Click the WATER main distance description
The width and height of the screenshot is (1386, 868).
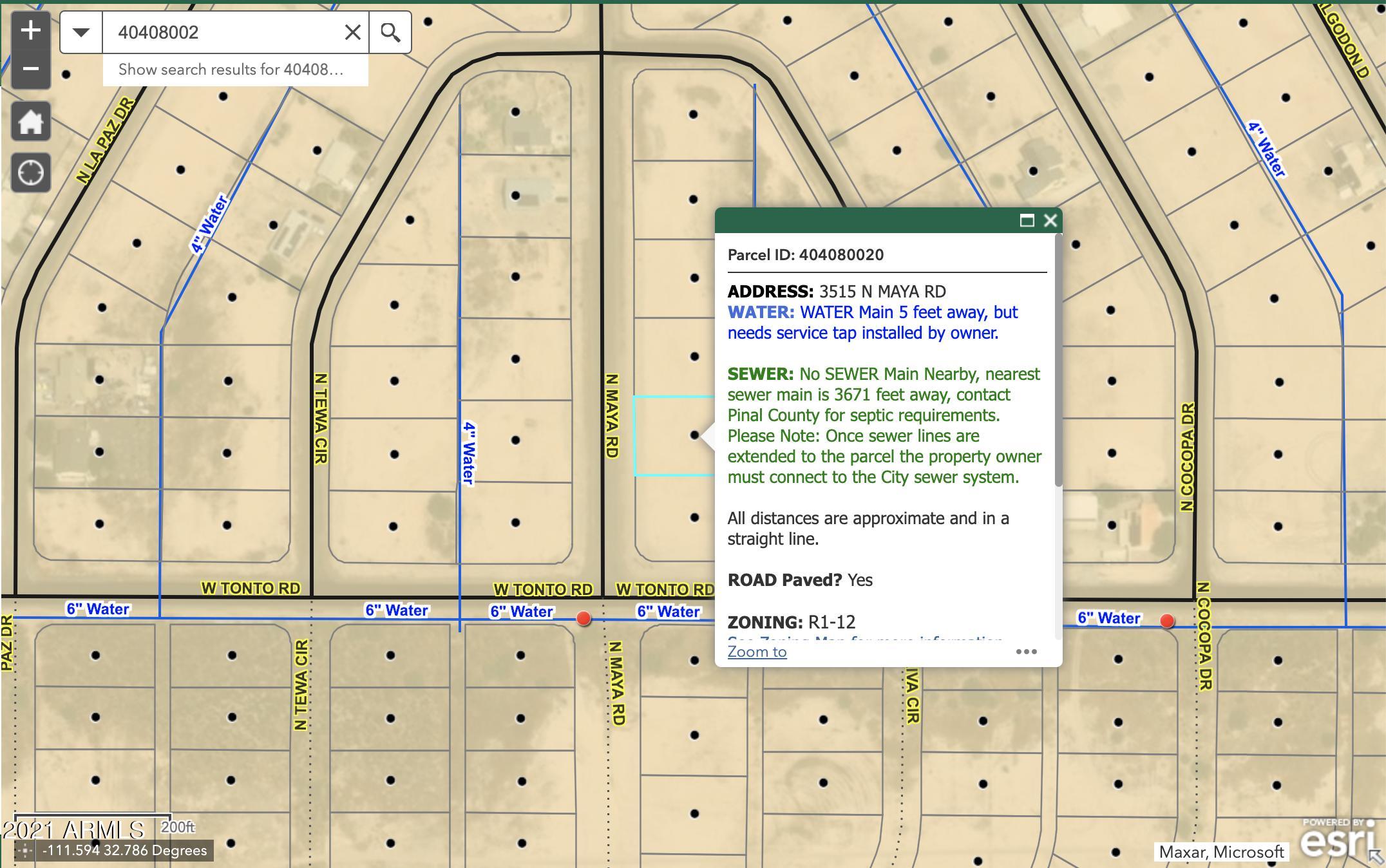(x=873, y=323)
